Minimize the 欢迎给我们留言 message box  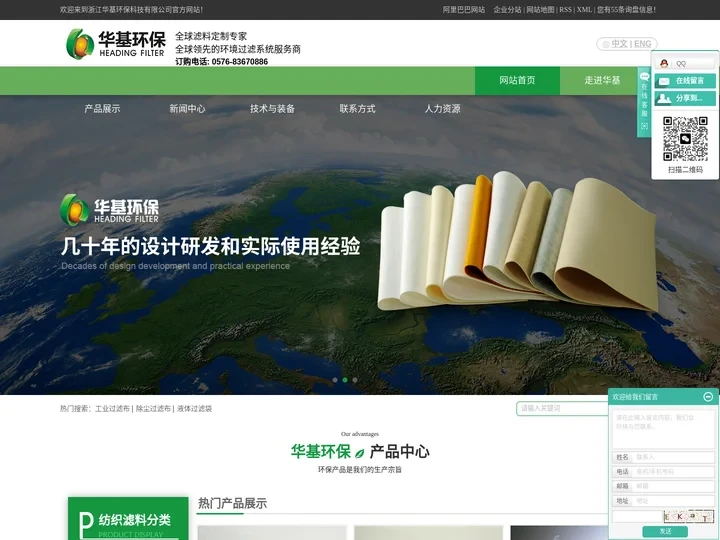(x=708, y=396)
